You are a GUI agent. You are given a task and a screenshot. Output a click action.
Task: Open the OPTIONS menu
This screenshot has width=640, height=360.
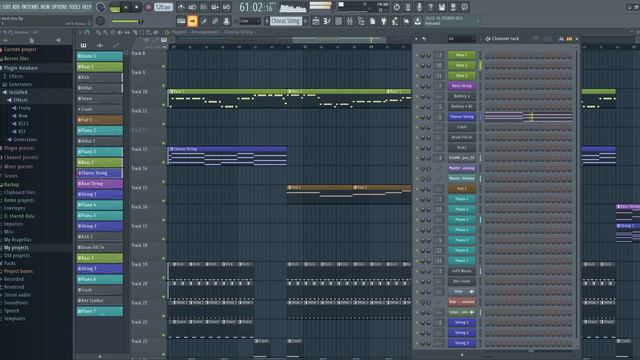coord(60,7)
